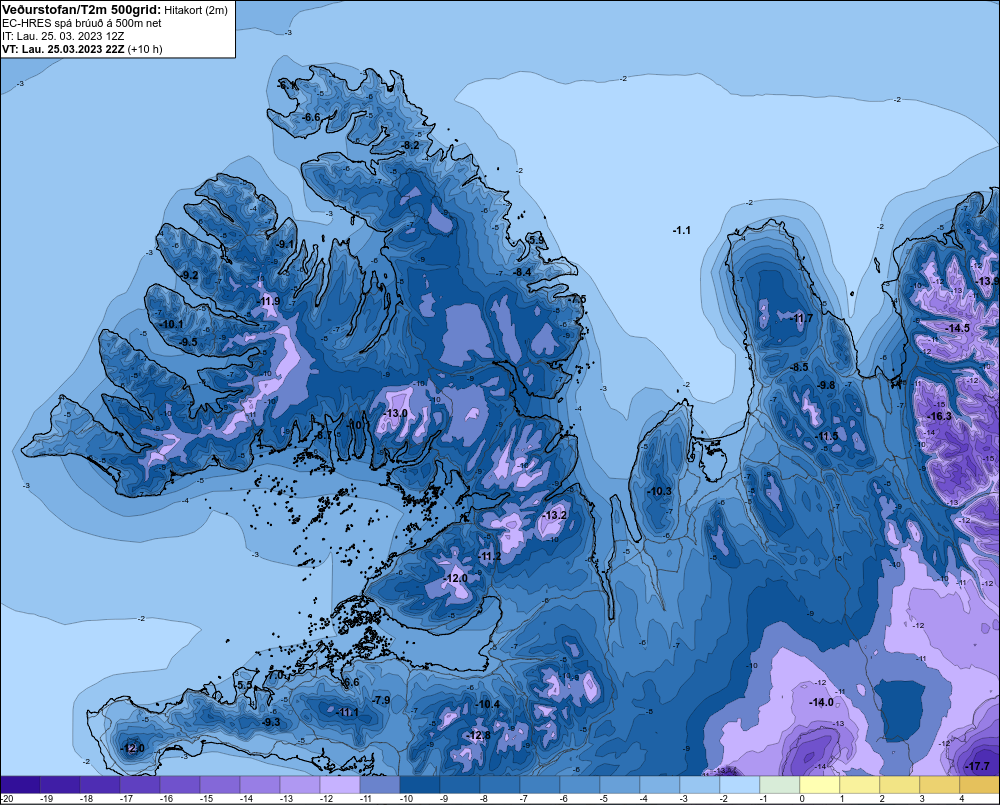Click the -17.7 temperature label
This screenshot has height=805, width=1000.
point(978,767)
